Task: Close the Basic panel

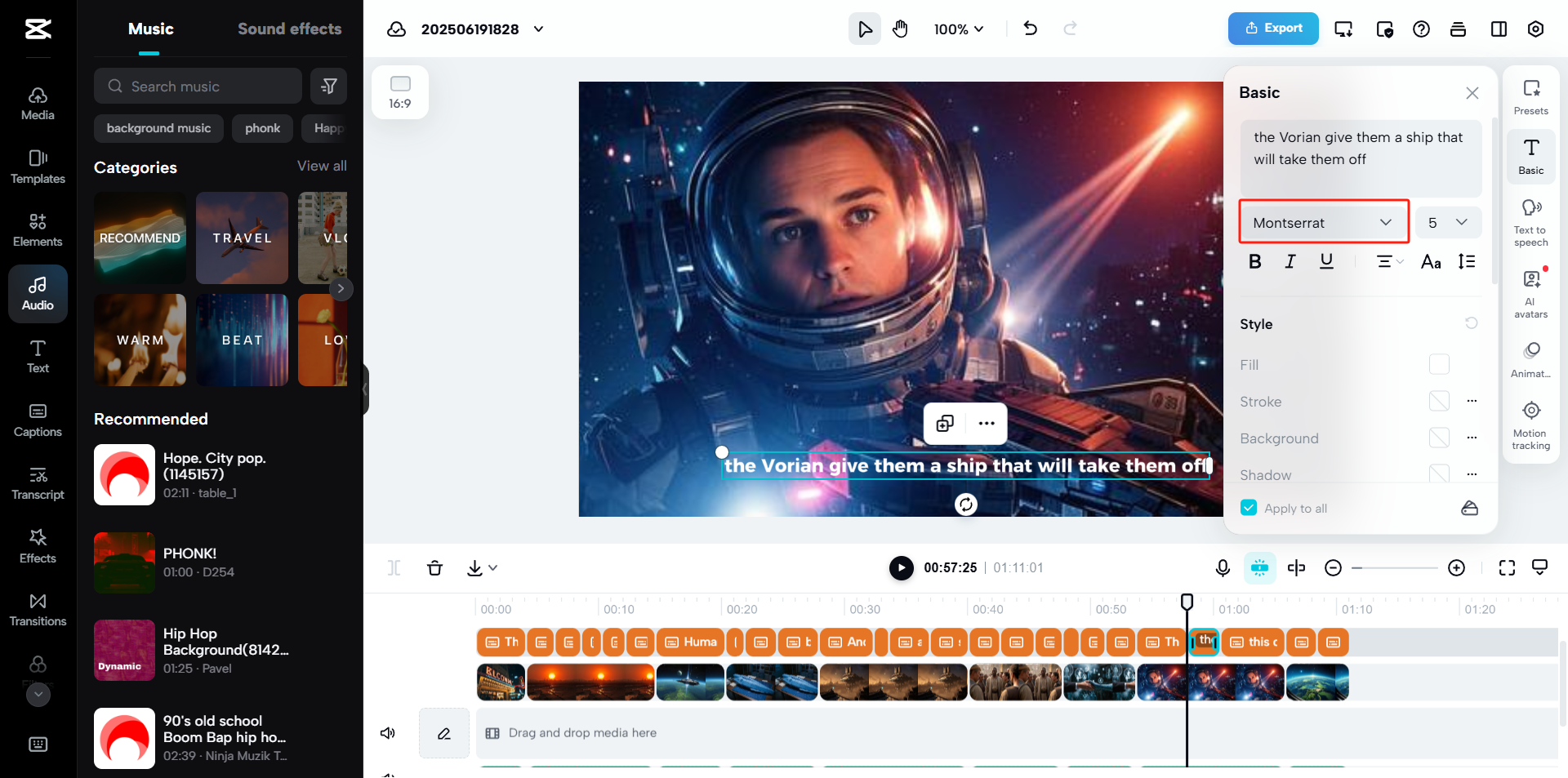Action: coord(1472,93)
